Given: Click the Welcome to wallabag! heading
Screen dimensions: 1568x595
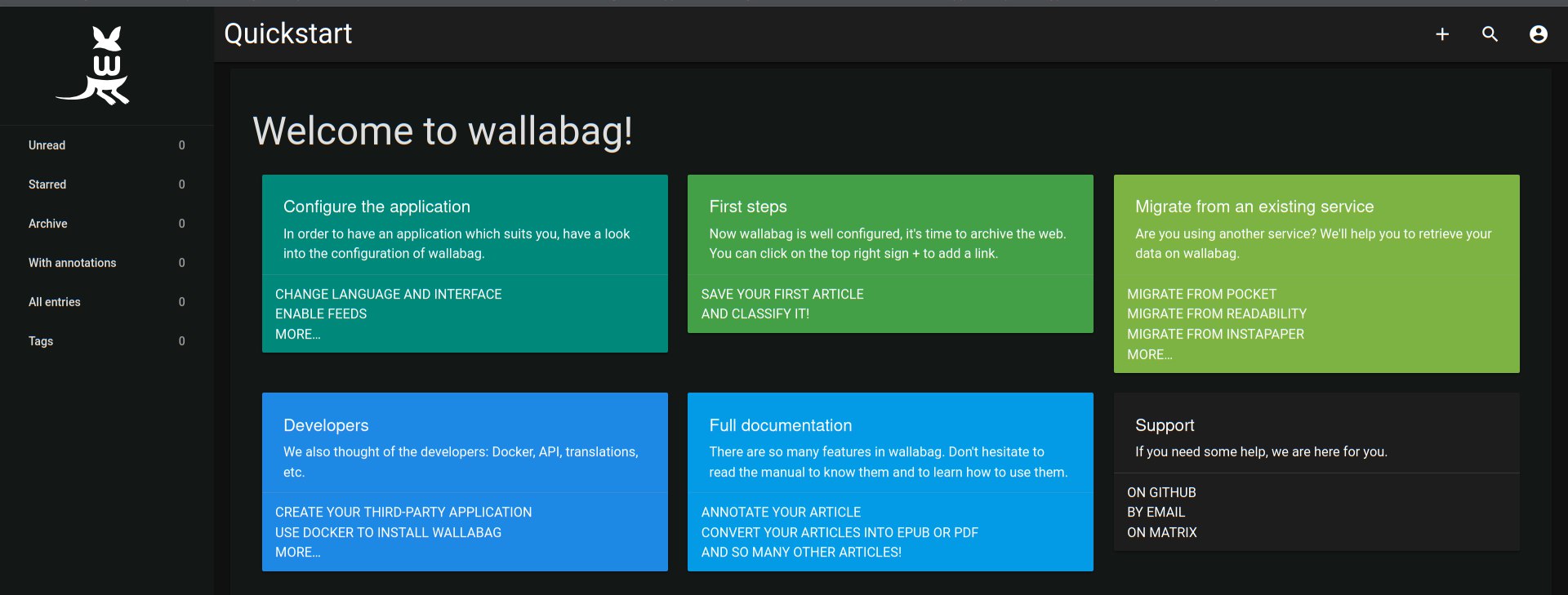Looking at the screenshot, I should [443, 131].
